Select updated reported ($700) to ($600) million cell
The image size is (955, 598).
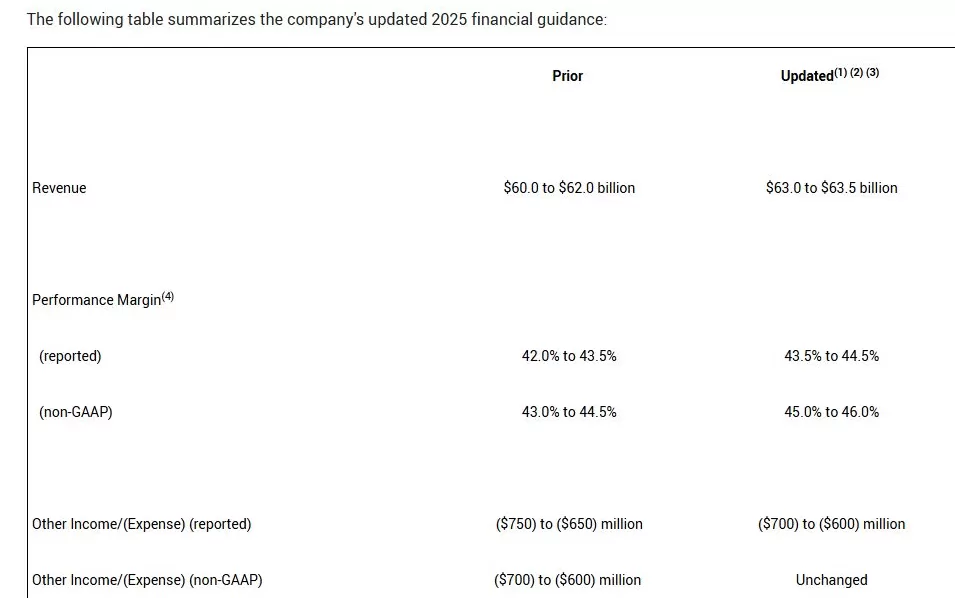click(831, 524)
